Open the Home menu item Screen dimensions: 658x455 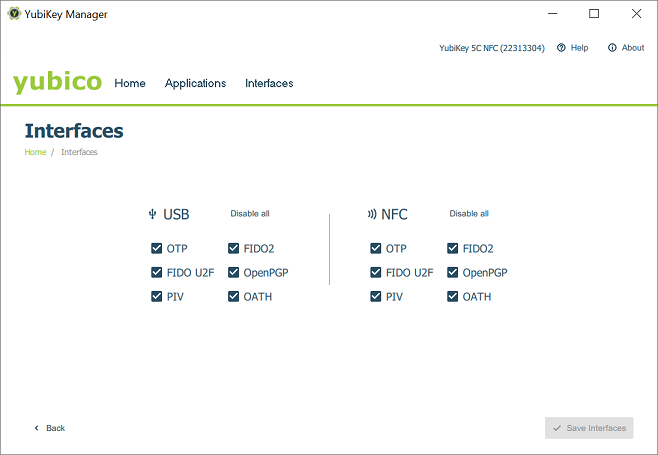(130, 83)
